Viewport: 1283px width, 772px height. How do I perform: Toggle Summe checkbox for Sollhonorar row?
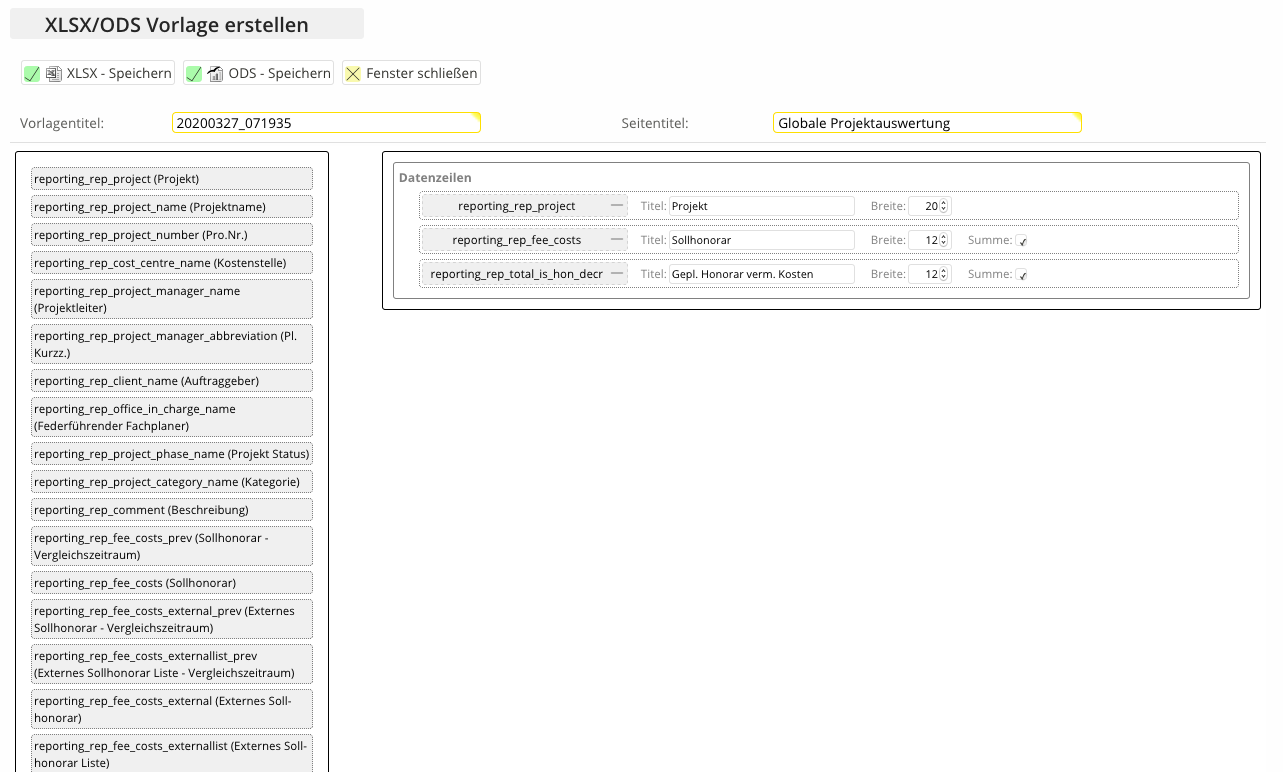pyautogui.click(x=1022, y=241)
